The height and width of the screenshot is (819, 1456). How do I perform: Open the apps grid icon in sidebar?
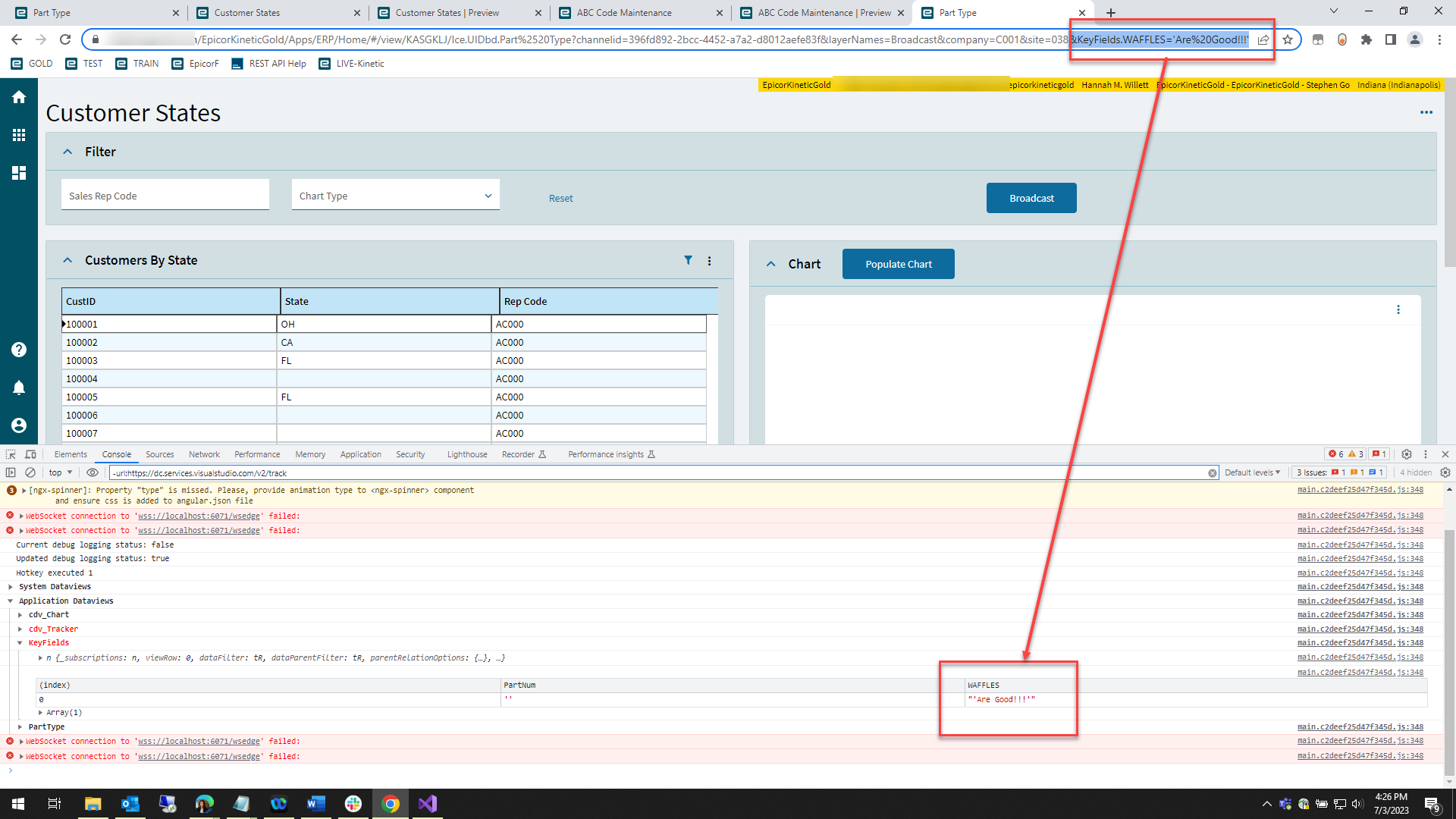pyautogui.click(x=18, y=134)
